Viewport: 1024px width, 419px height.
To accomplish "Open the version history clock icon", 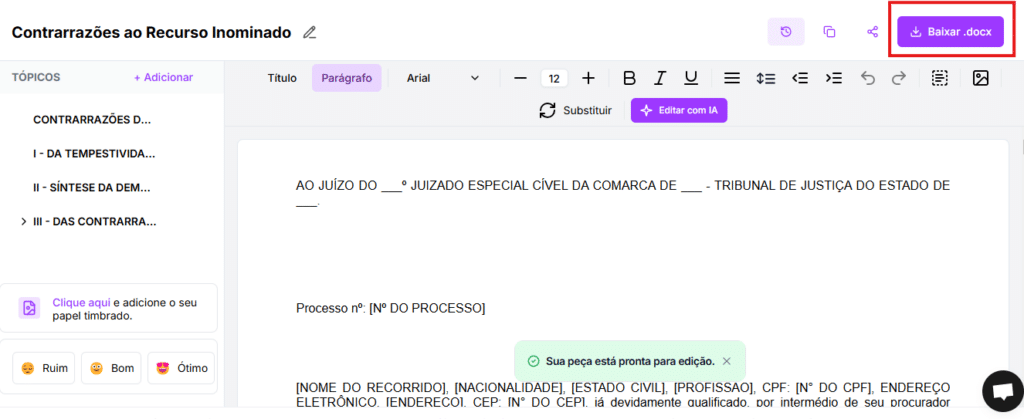I will coord(786,31).
